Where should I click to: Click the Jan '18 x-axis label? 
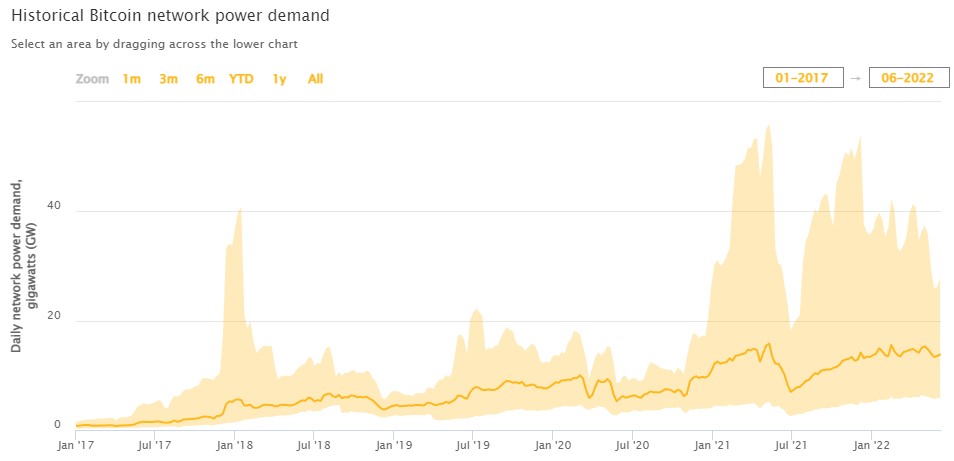pos(234,444)
